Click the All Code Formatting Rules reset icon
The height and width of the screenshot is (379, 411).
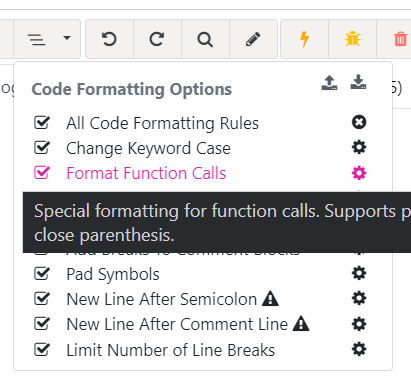[359, 122]
